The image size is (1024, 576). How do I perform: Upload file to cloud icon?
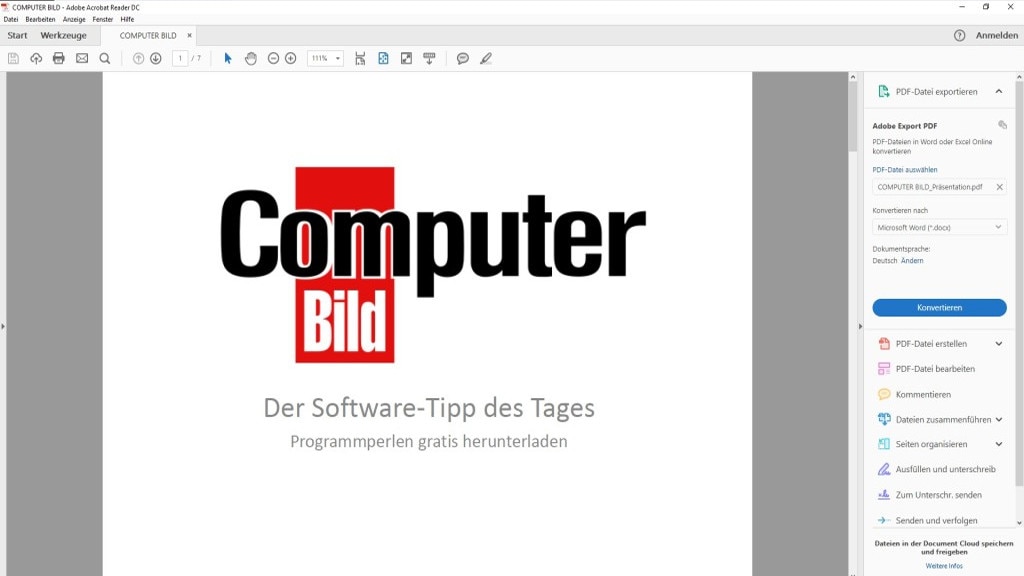pyautogui.click(x=36, y=59)
